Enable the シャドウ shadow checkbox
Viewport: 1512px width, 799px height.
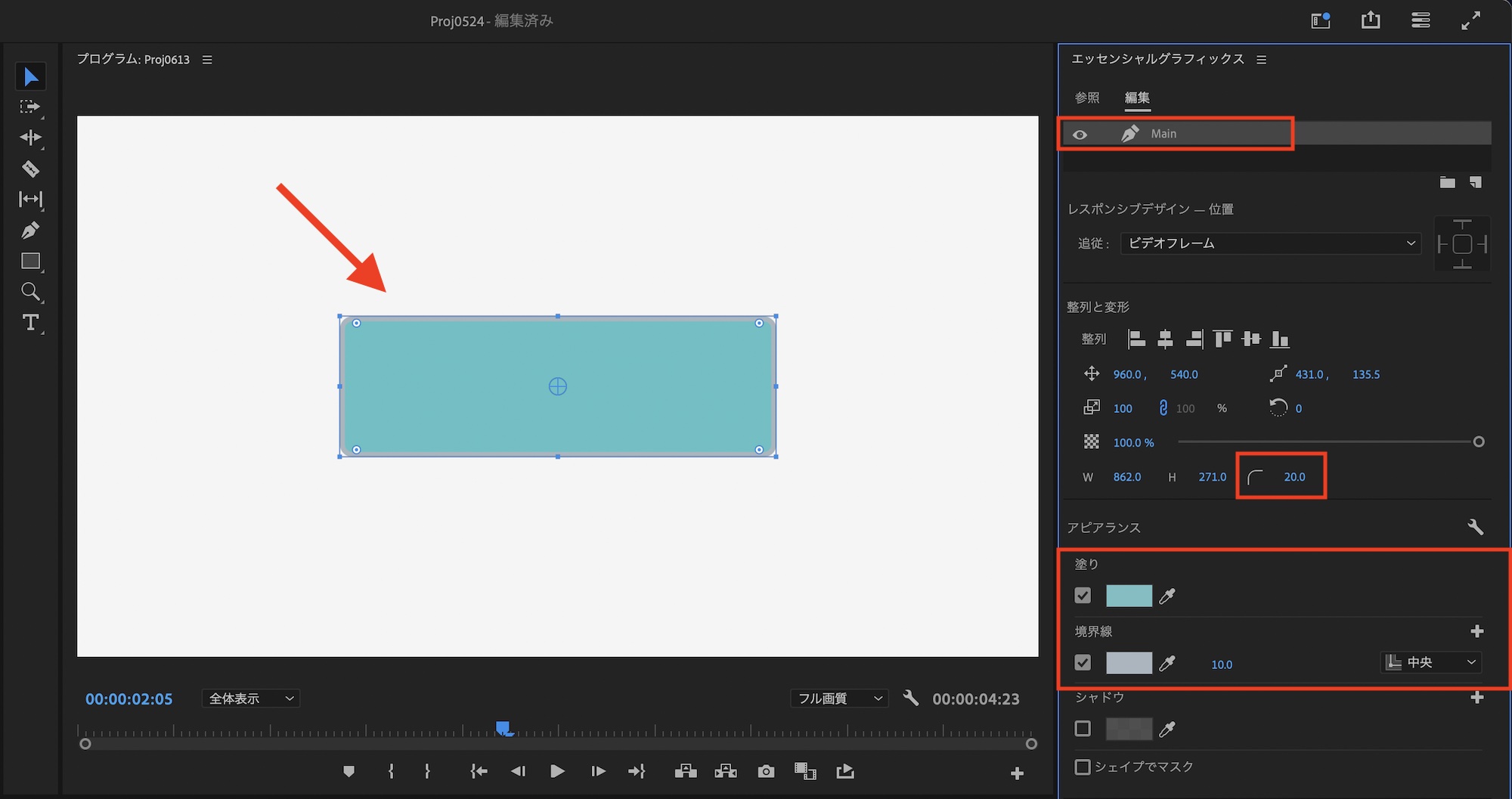[x=1083, y=729]
